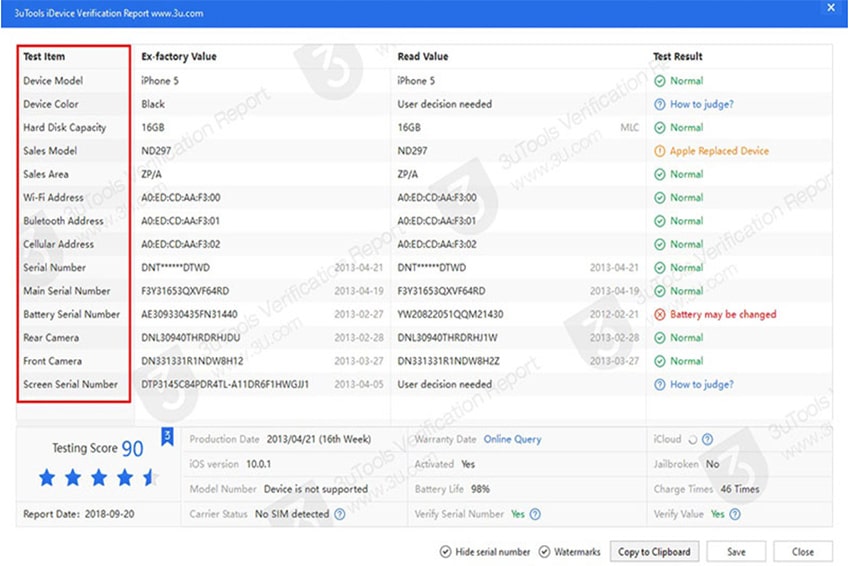850x566 pixels.
Task: Click the question icon beside Device Color
Action: click(x=659, y=104)
